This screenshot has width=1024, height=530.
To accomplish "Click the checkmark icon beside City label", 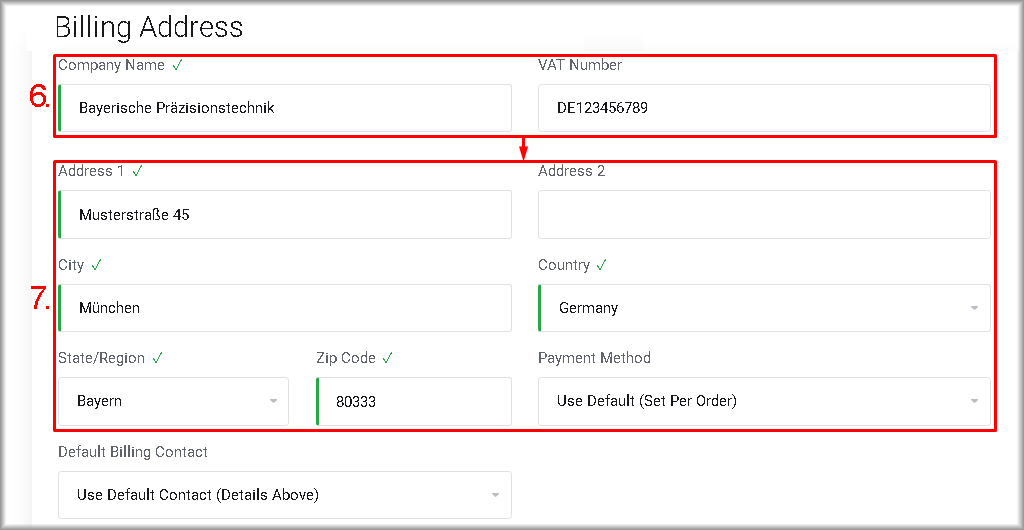I will pyautogui.click(x=97, y=265).
